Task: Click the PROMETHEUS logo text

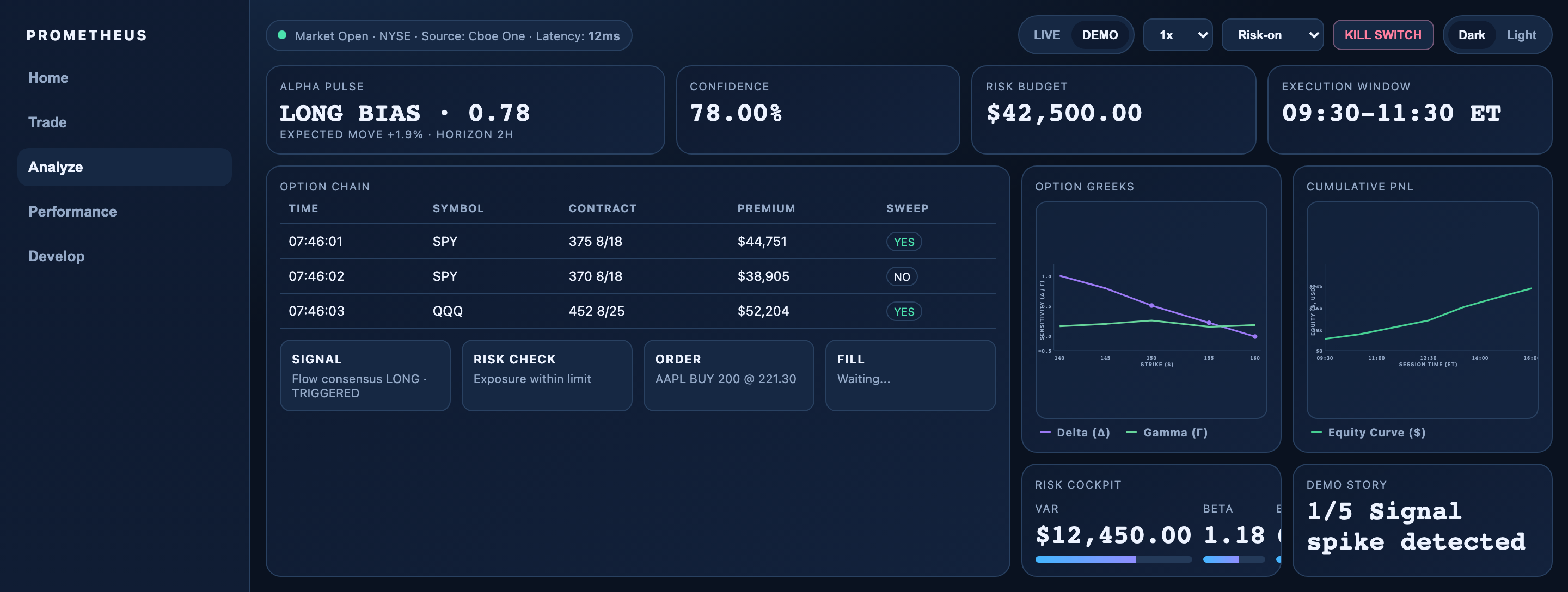Action: [87, 35]
